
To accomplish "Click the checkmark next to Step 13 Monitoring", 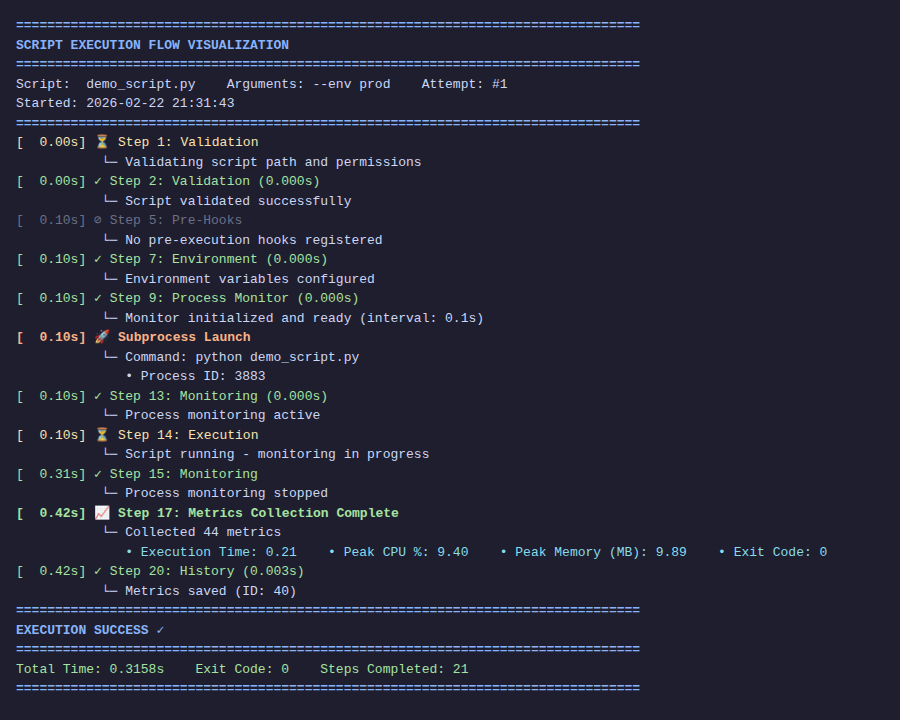I will coord(98,396).
